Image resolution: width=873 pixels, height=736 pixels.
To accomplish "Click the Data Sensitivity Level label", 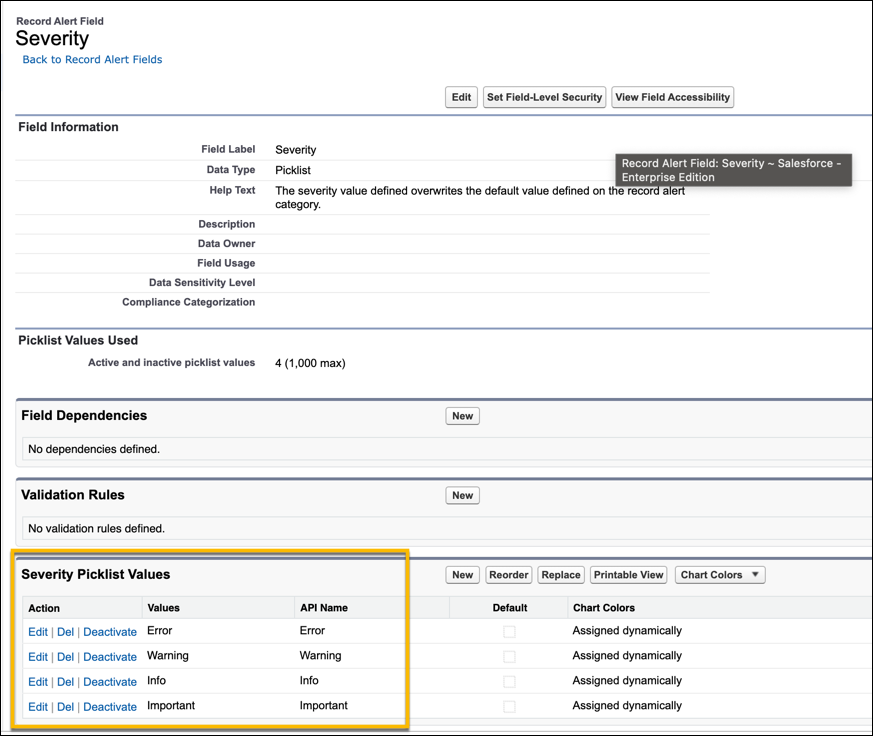I will tap(202, 283).
